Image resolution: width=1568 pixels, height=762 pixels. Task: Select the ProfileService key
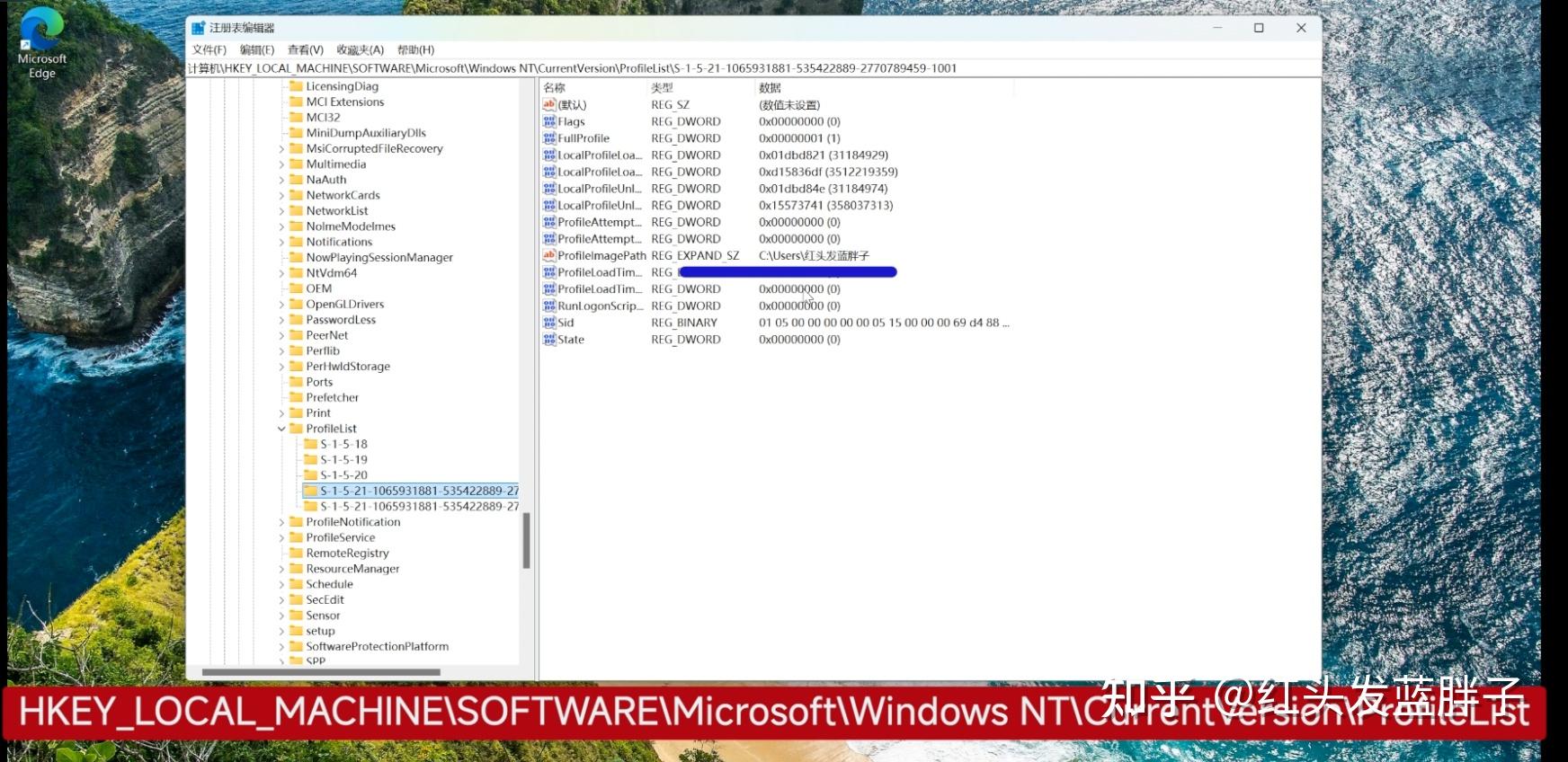click(x=340, y=537)
